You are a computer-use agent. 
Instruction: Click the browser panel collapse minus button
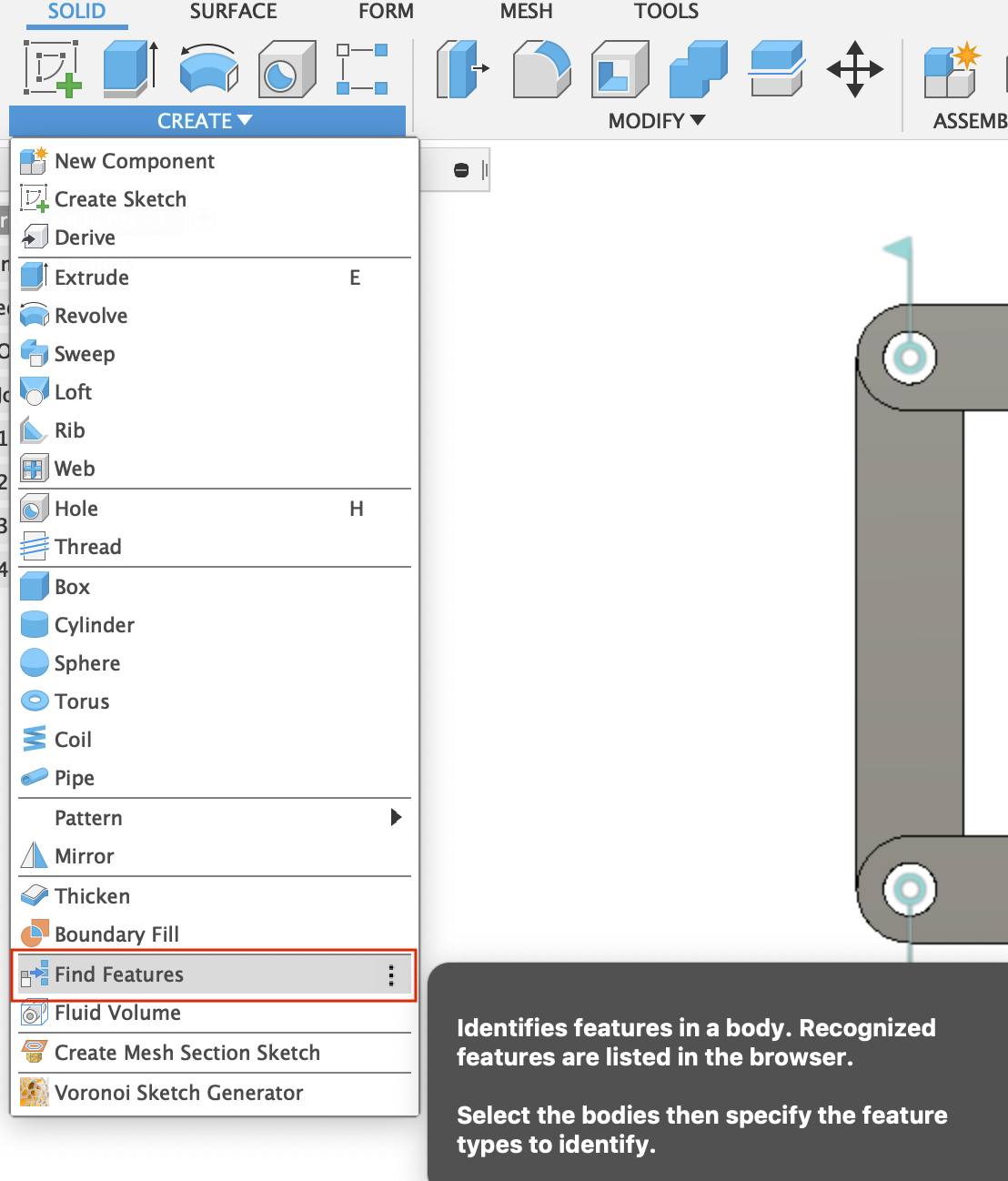tap(461, 170)
